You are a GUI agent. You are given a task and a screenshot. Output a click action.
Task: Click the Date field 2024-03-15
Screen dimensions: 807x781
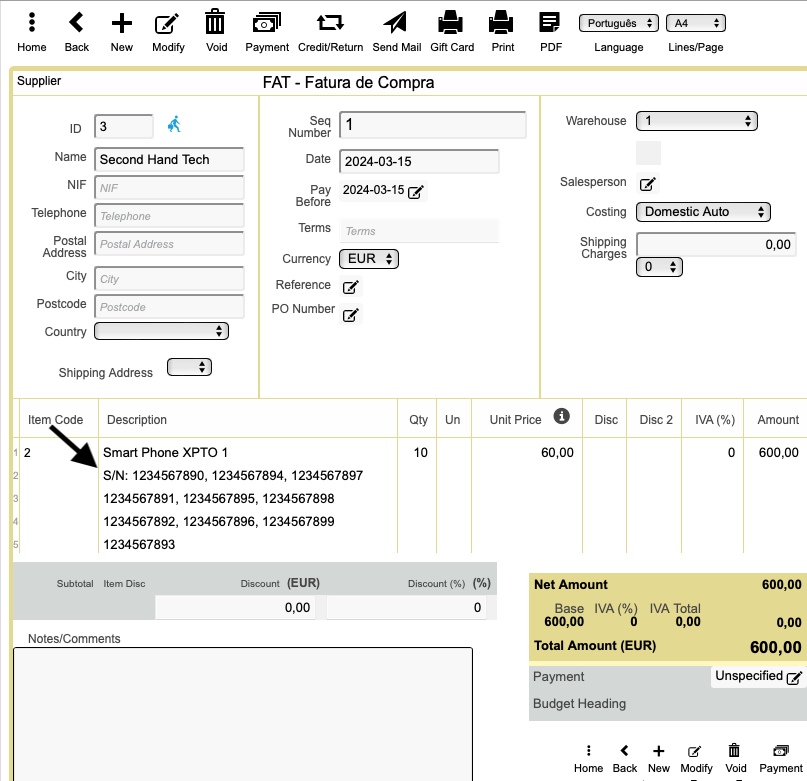pyautogui.click(x=419, y=161)
